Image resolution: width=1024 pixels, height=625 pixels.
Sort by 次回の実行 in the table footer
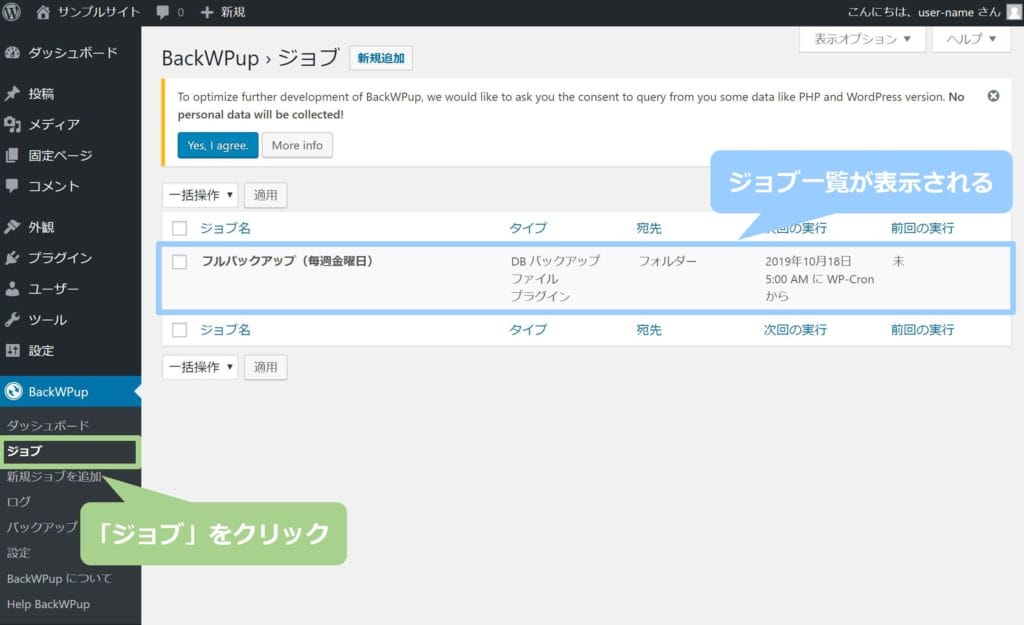[x=795, y=330]
